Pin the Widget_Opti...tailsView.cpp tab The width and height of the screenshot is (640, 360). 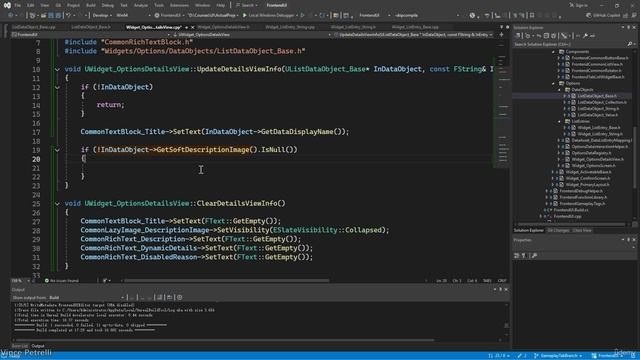point(187,27)
